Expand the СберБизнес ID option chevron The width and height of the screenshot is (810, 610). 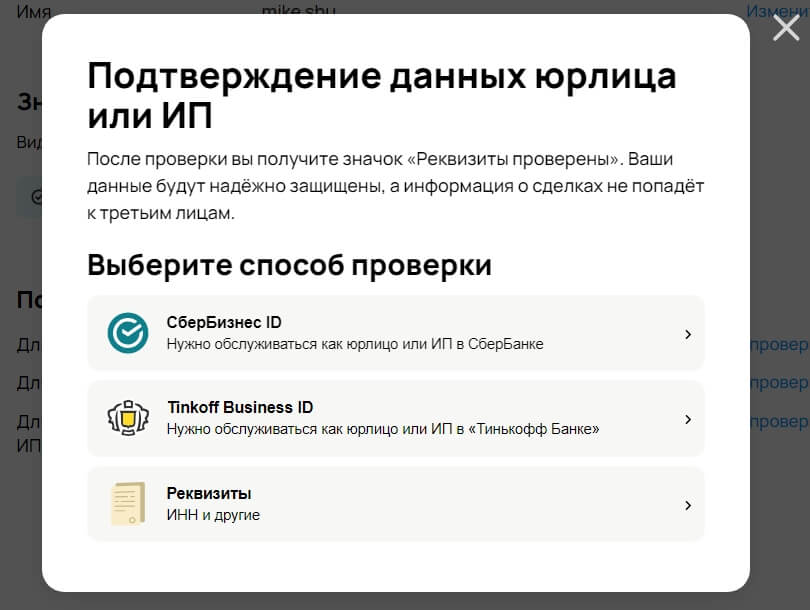click(x=688, y=334)
